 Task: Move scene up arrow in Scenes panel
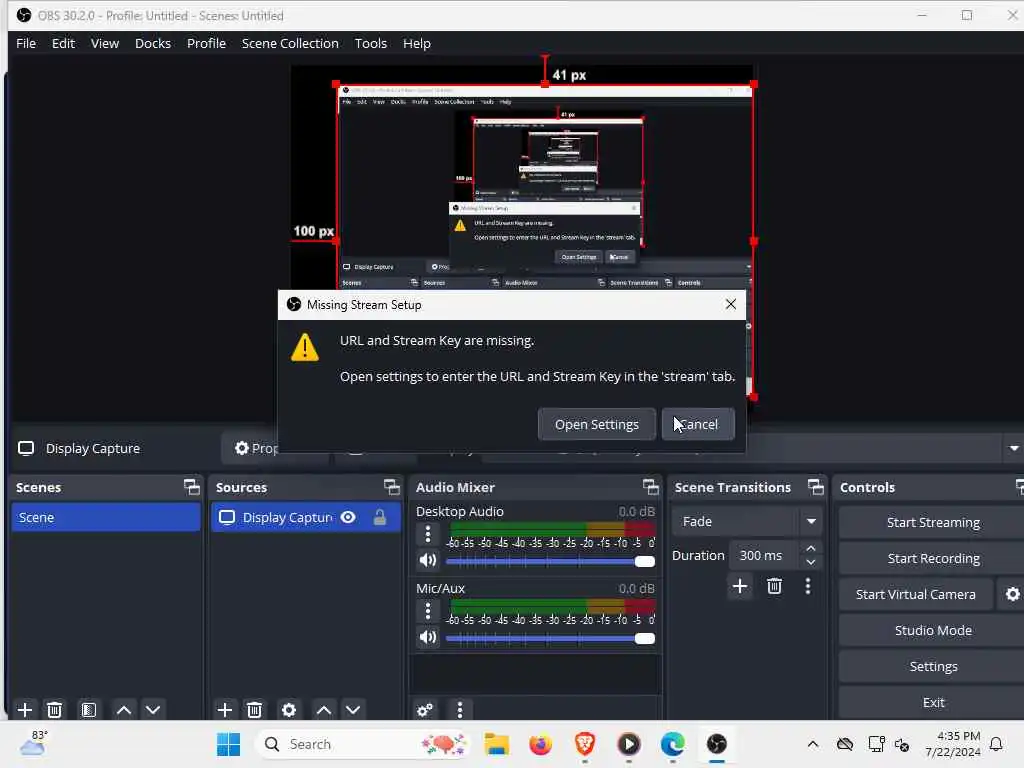coord(123,710)
